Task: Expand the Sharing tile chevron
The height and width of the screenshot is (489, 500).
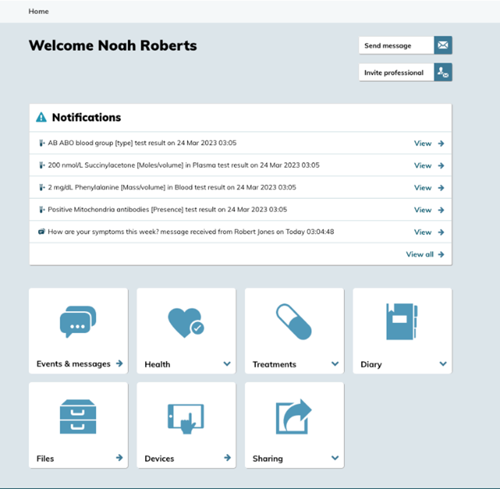Action: tap(335, 458)
